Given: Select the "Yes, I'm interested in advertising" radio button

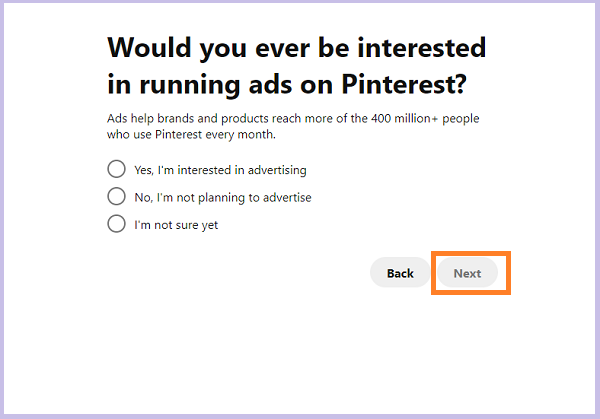Looking at the screenshot, I should point(116,169).
